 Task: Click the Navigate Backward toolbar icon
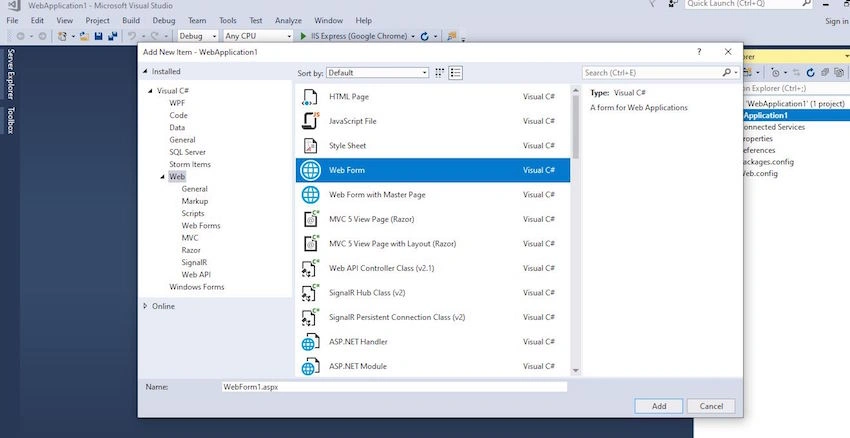pyautogui.click(x=21, y=36)
